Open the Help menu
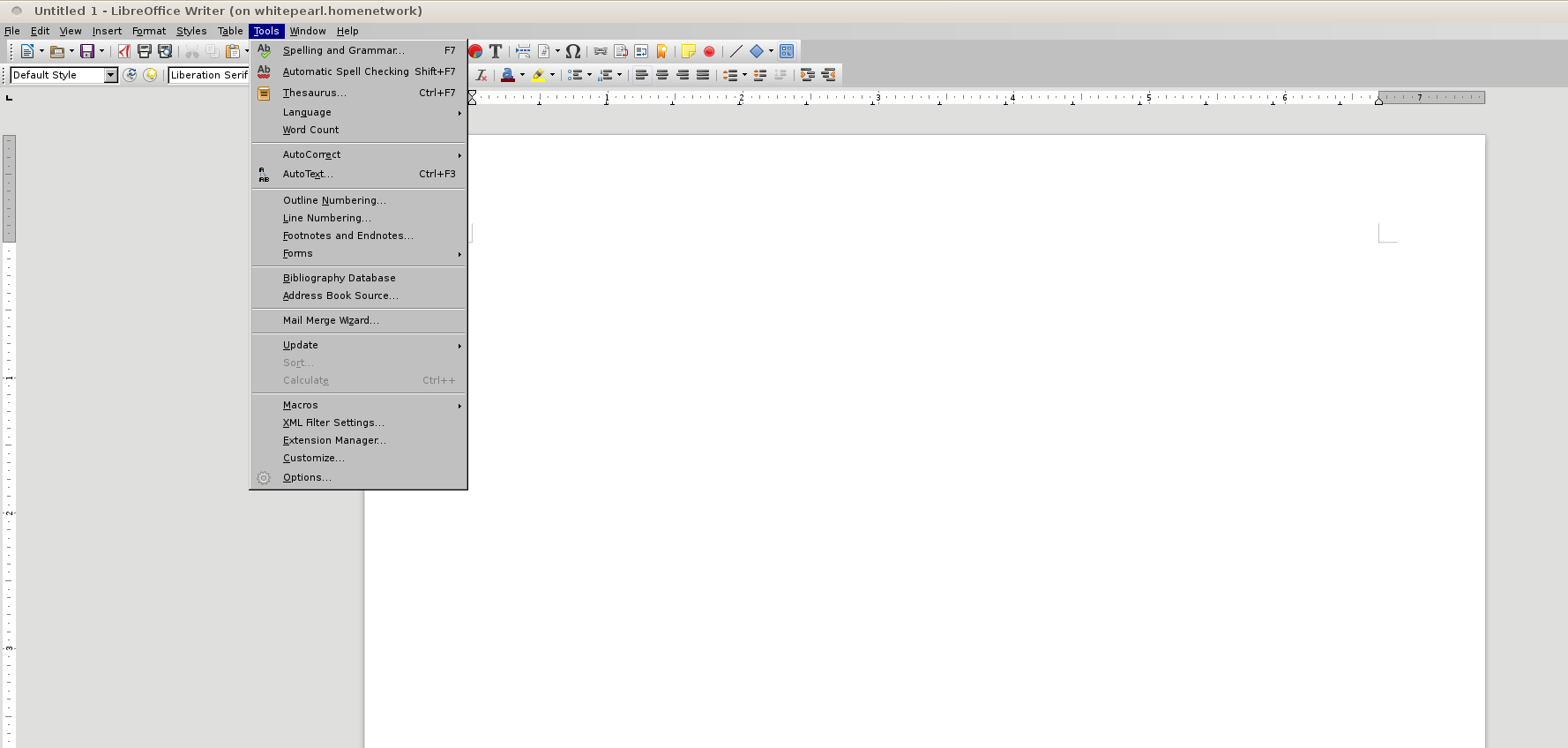1568x748 pixels. pos(347,31)
